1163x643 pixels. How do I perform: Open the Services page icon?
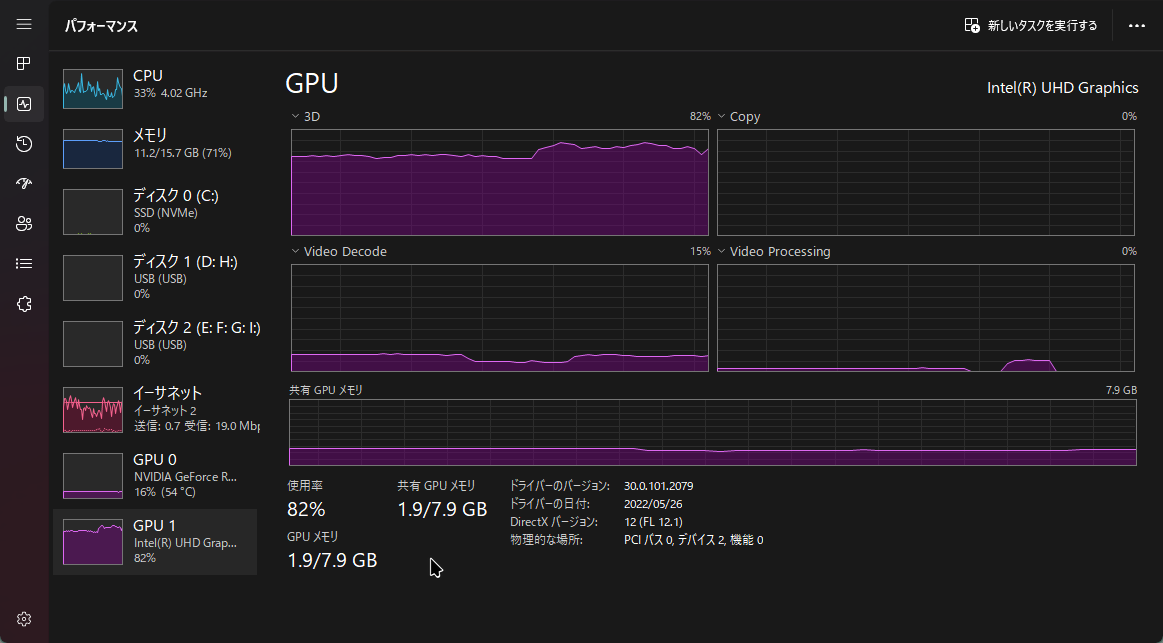[24, 304]
